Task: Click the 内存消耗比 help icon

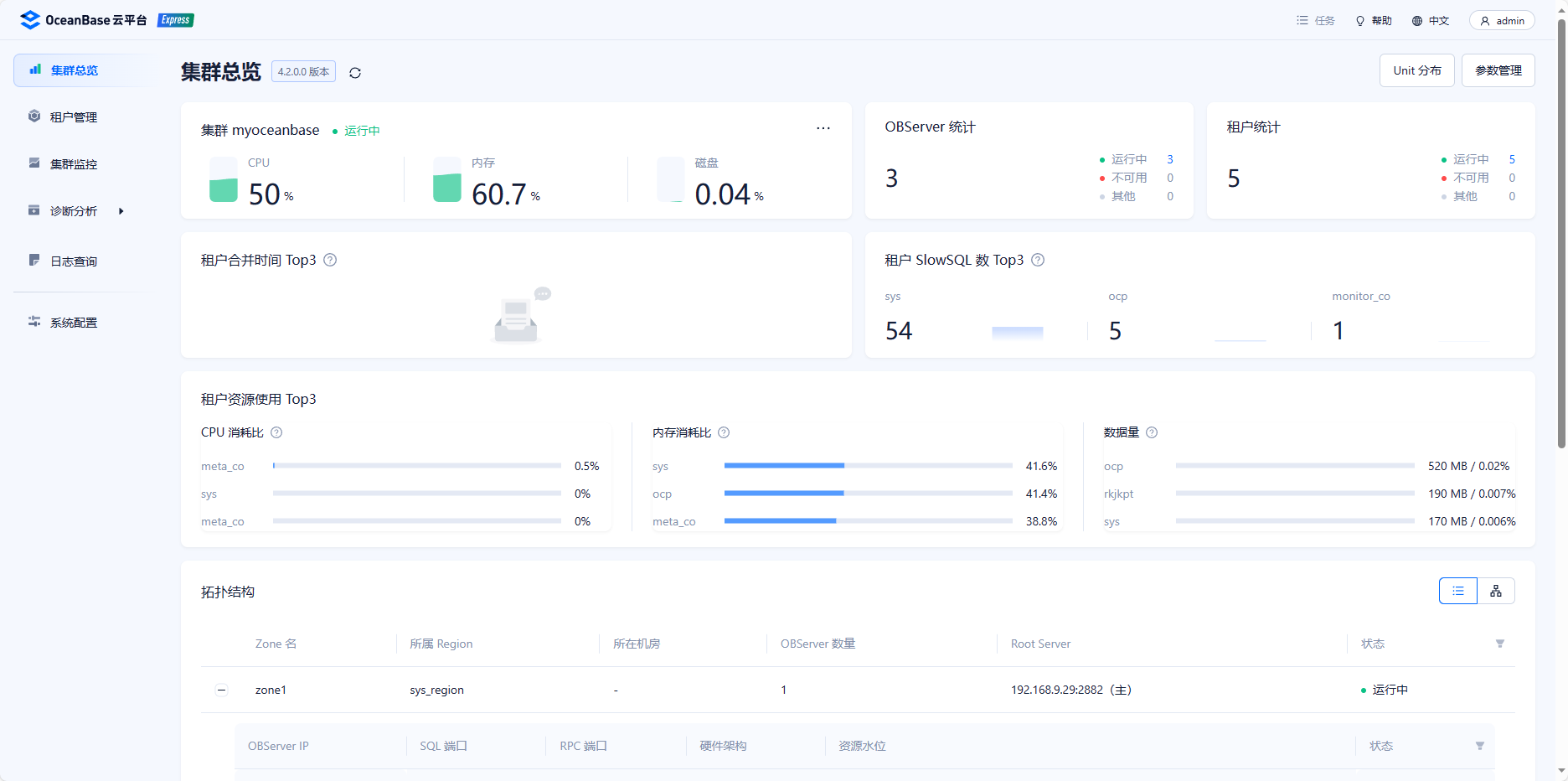Action: (x=724, y=432)
